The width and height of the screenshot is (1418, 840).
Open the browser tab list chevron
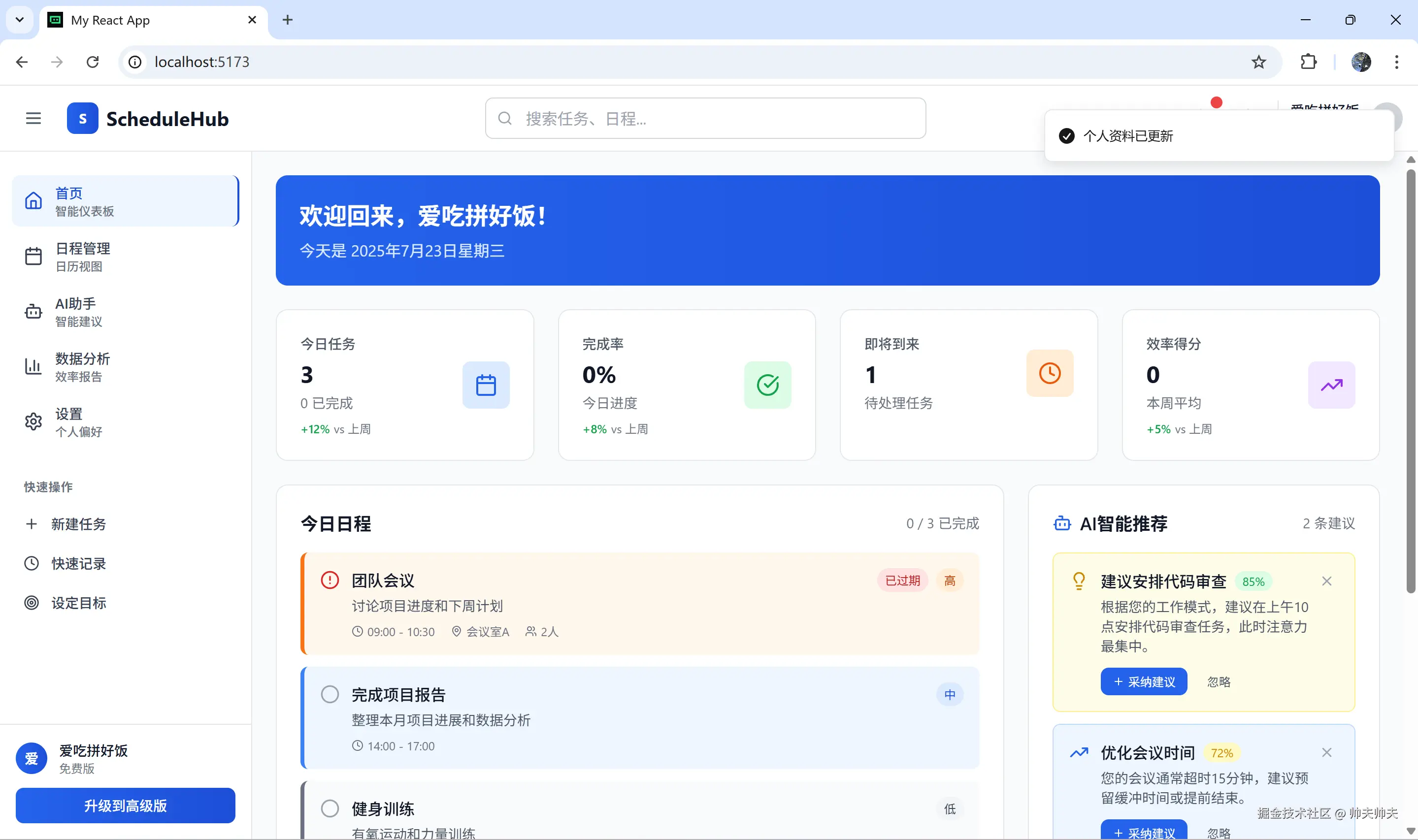tap(19, 20)
